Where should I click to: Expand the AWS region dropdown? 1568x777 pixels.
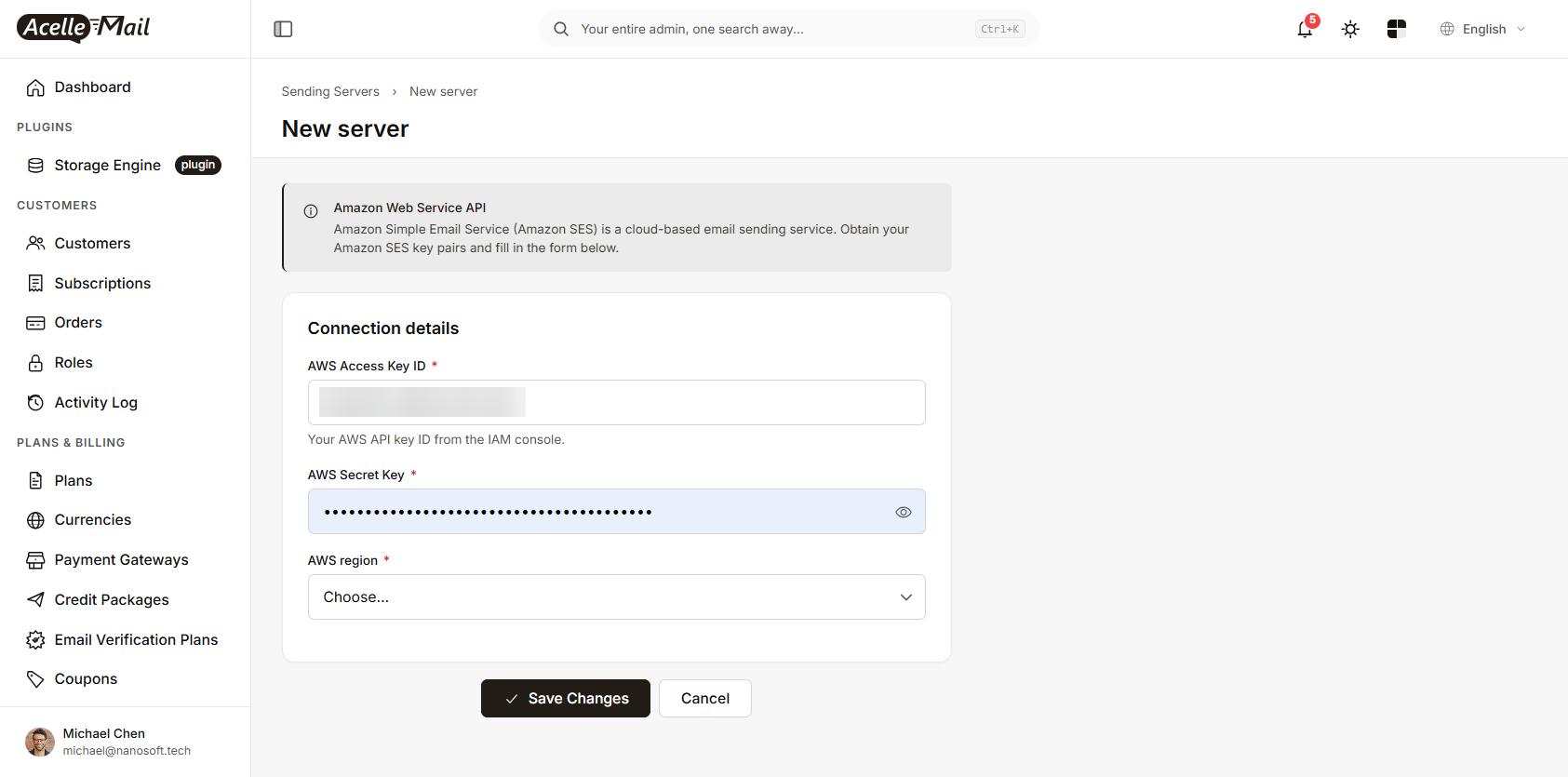coord(616,596)
